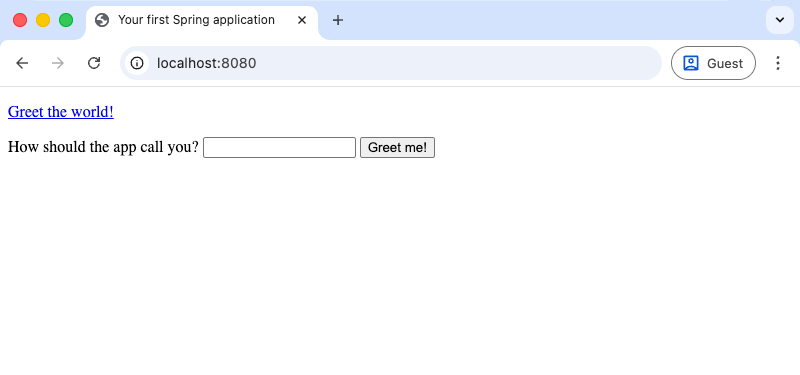Open the Guest profile button
Screen dimensions: 800x375
(x=713, y=63)
